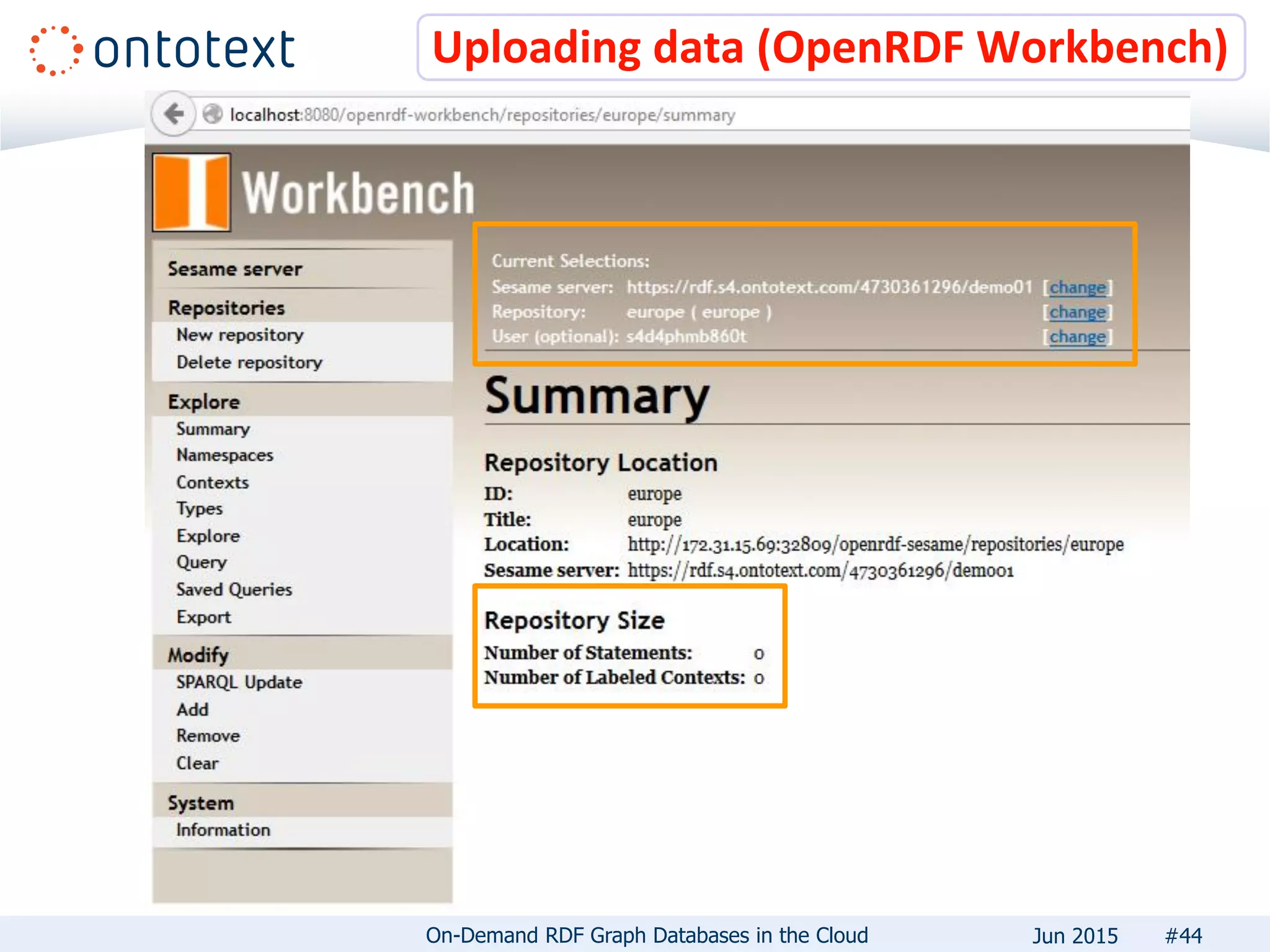Open Contexts under Explore

click(x=213, y=482)
